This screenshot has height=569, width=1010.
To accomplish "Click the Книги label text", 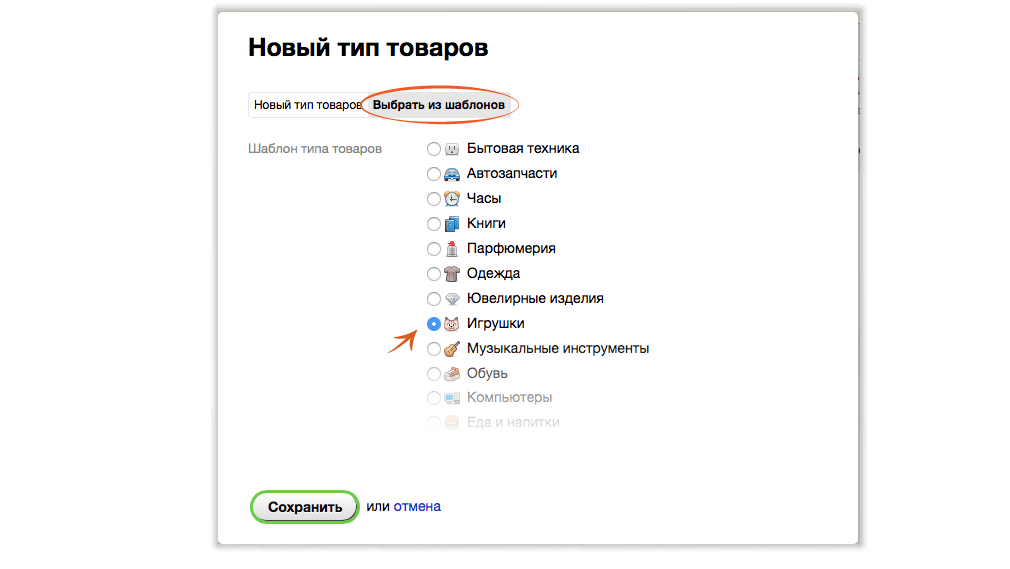I will tap(486, 224).
